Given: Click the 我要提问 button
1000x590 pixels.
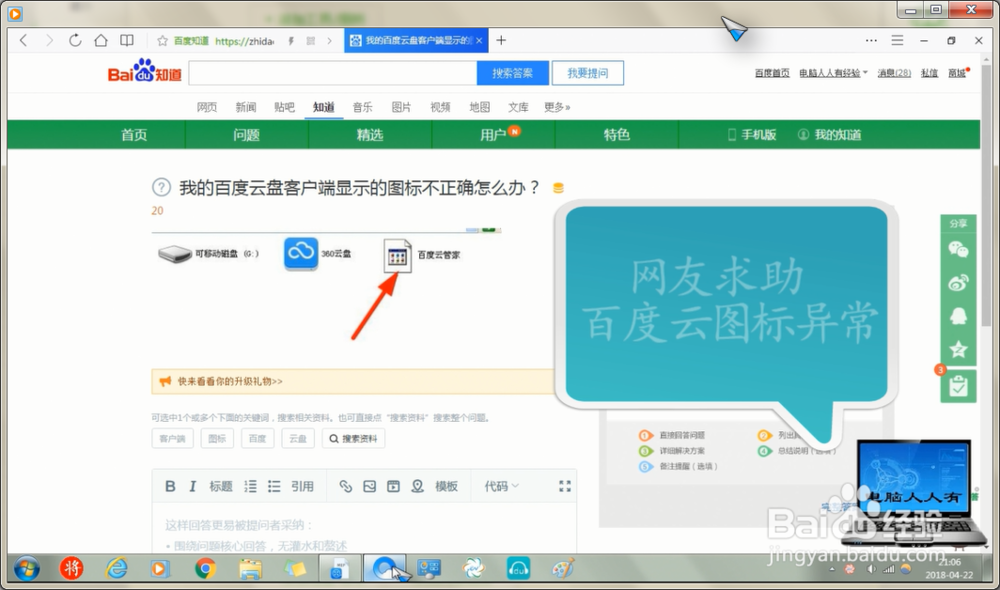Looking at the screenshot, I should point(587,73).
